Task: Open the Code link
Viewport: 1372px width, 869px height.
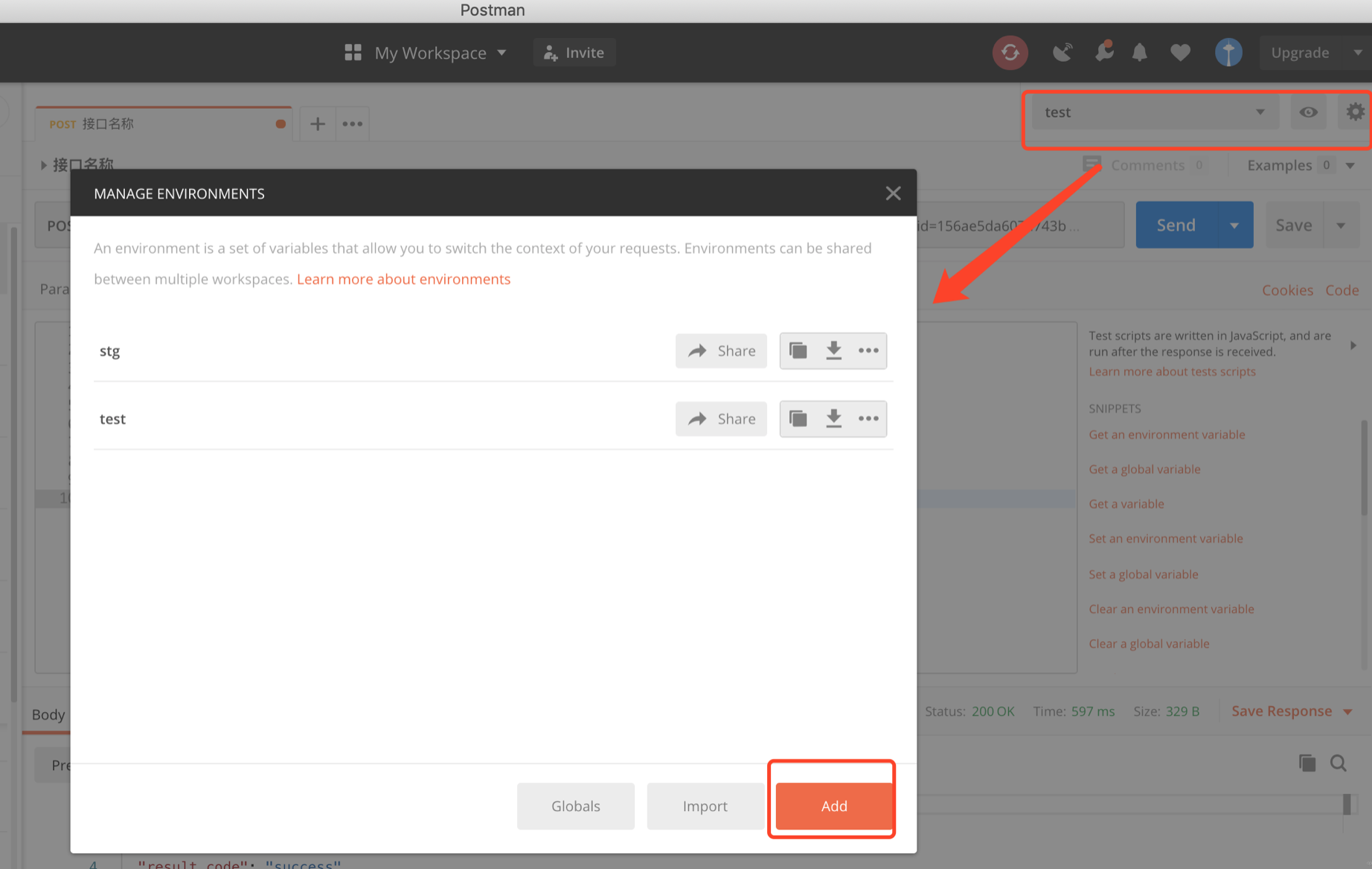Action: coord(1342,290)
